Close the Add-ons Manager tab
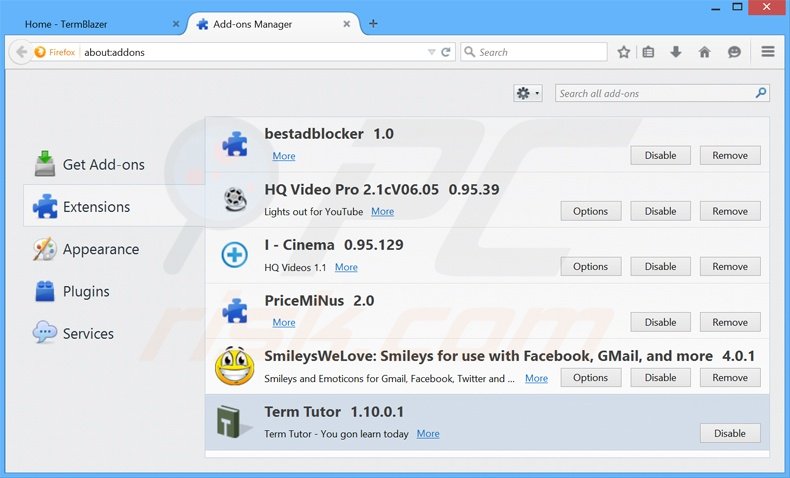 tap(347, 24)
